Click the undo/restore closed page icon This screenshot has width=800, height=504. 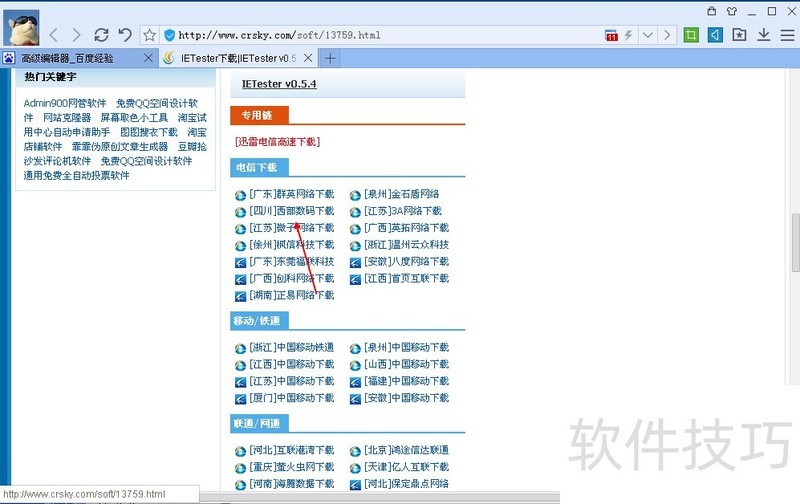[125, 35]
